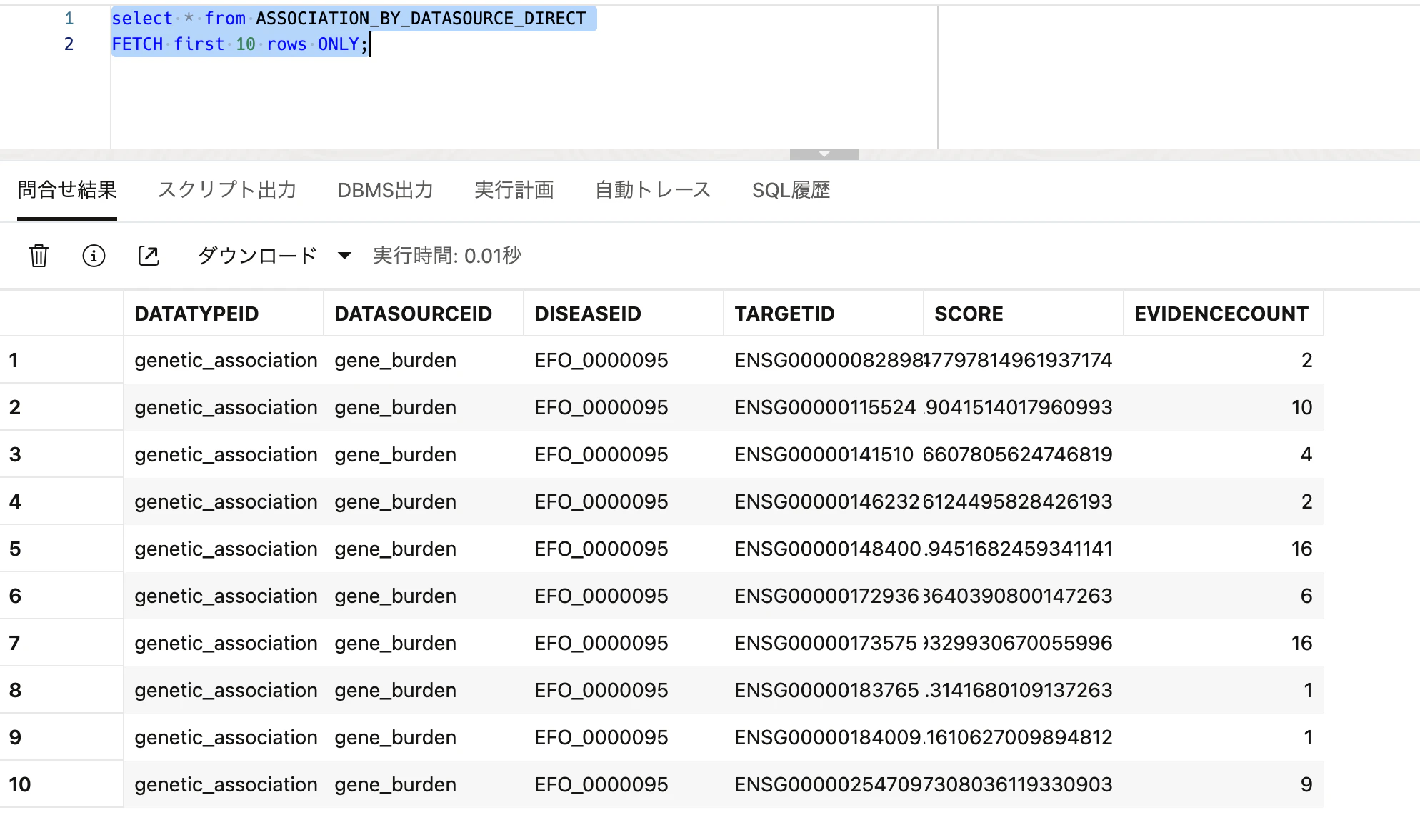The height and width of the screenshot is (840, 1420).
Task: Click 実行時間: 0.01秒 status text
Action: [x=447, y=256]
